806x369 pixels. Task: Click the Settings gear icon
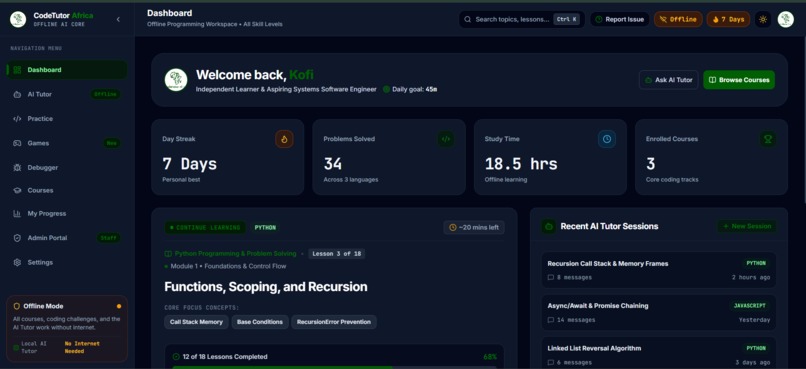pos(17,263)
